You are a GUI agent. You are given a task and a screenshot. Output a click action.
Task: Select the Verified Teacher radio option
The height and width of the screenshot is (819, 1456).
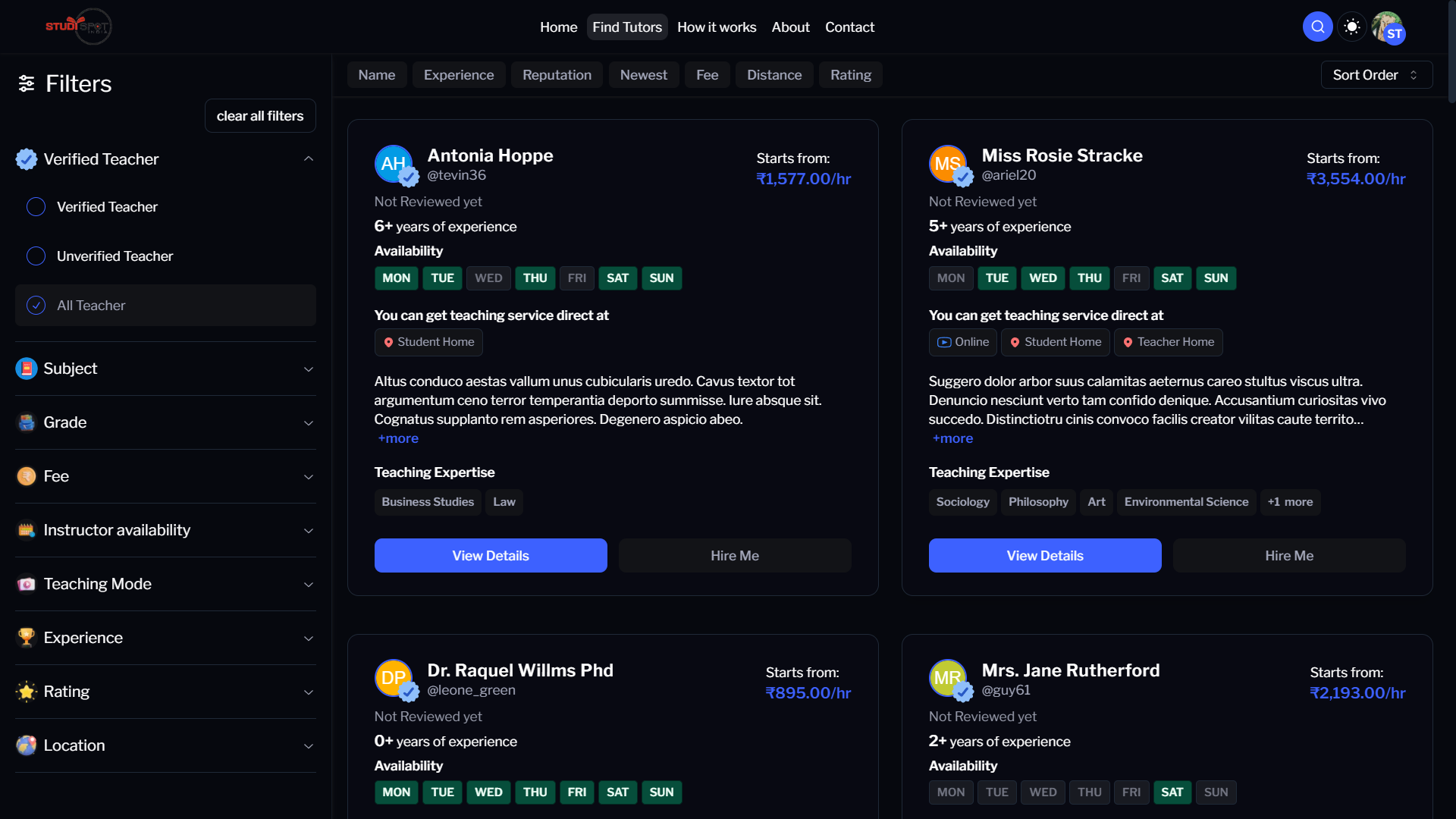(36, 207)
